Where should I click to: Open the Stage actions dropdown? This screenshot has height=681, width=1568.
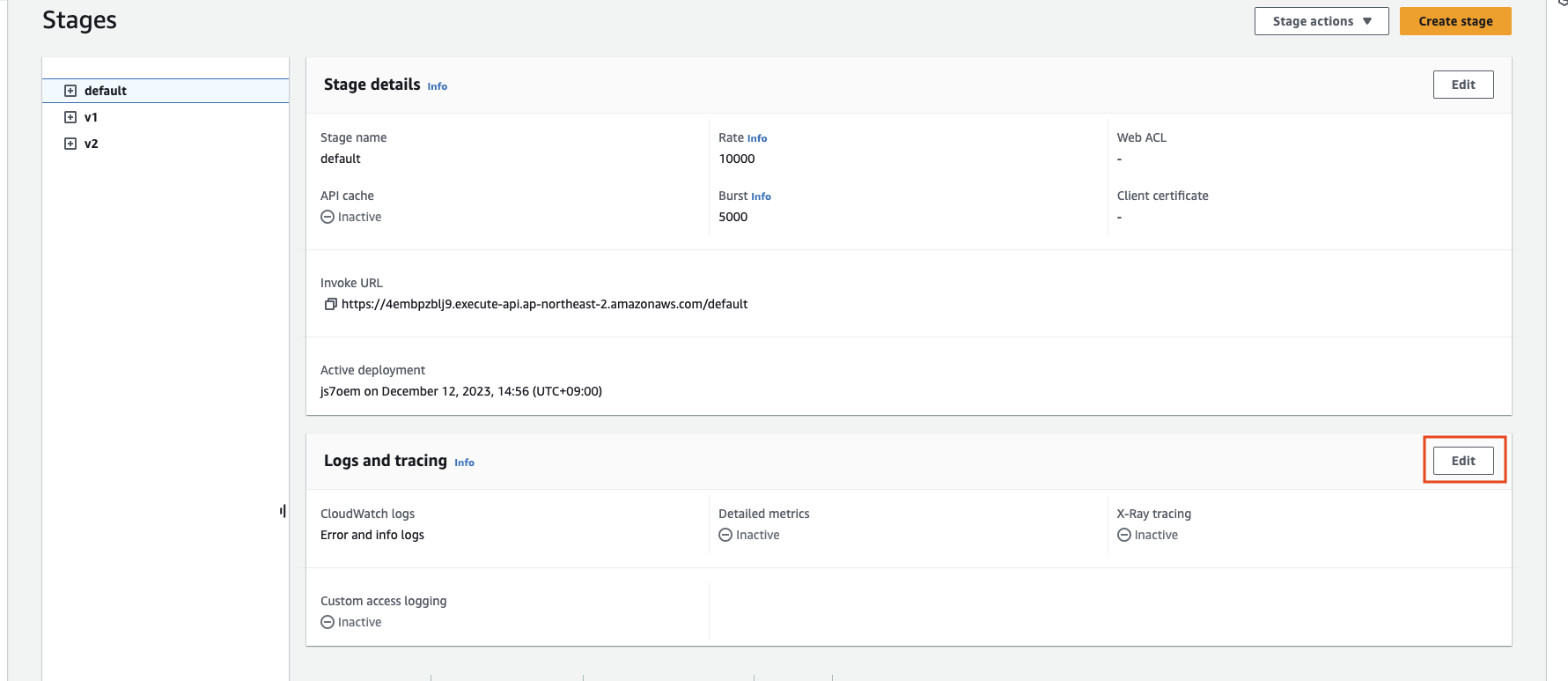(x=1321, y=21)
